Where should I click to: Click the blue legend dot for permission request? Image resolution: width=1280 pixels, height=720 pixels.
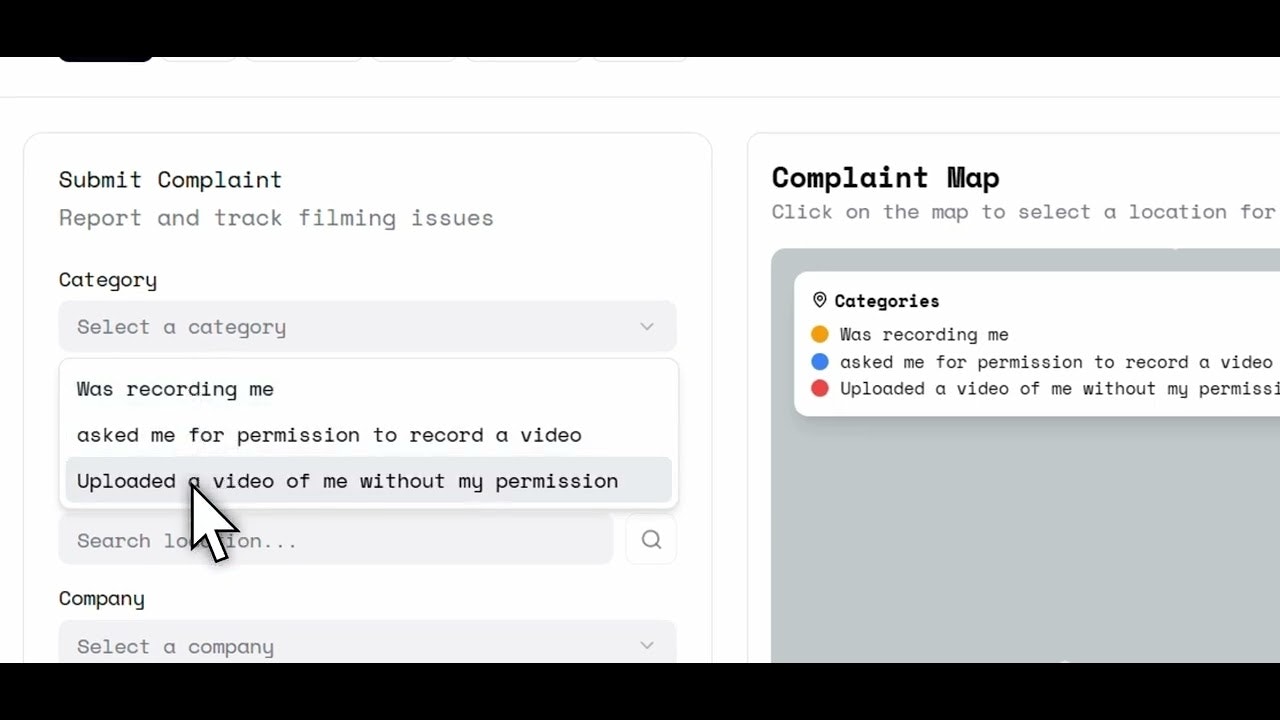(x=820, y=361)
